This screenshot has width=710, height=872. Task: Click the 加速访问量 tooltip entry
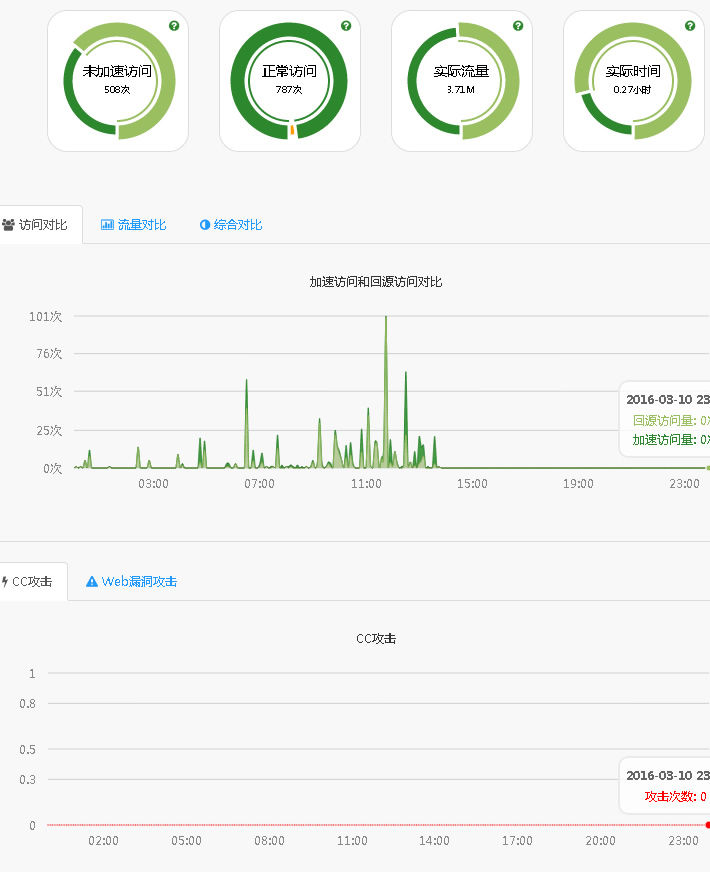[x=671, y=440]
